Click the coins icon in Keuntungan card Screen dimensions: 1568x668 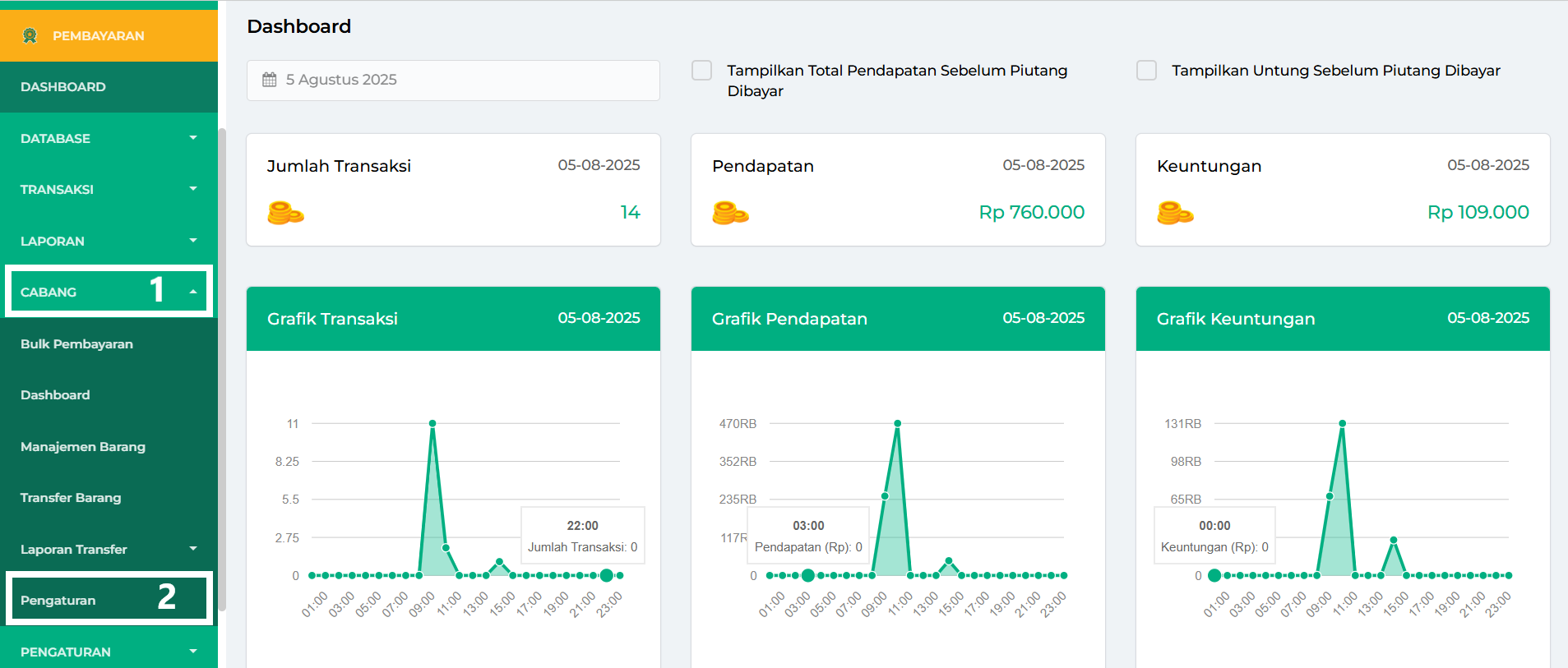(x=1175, y=213)
